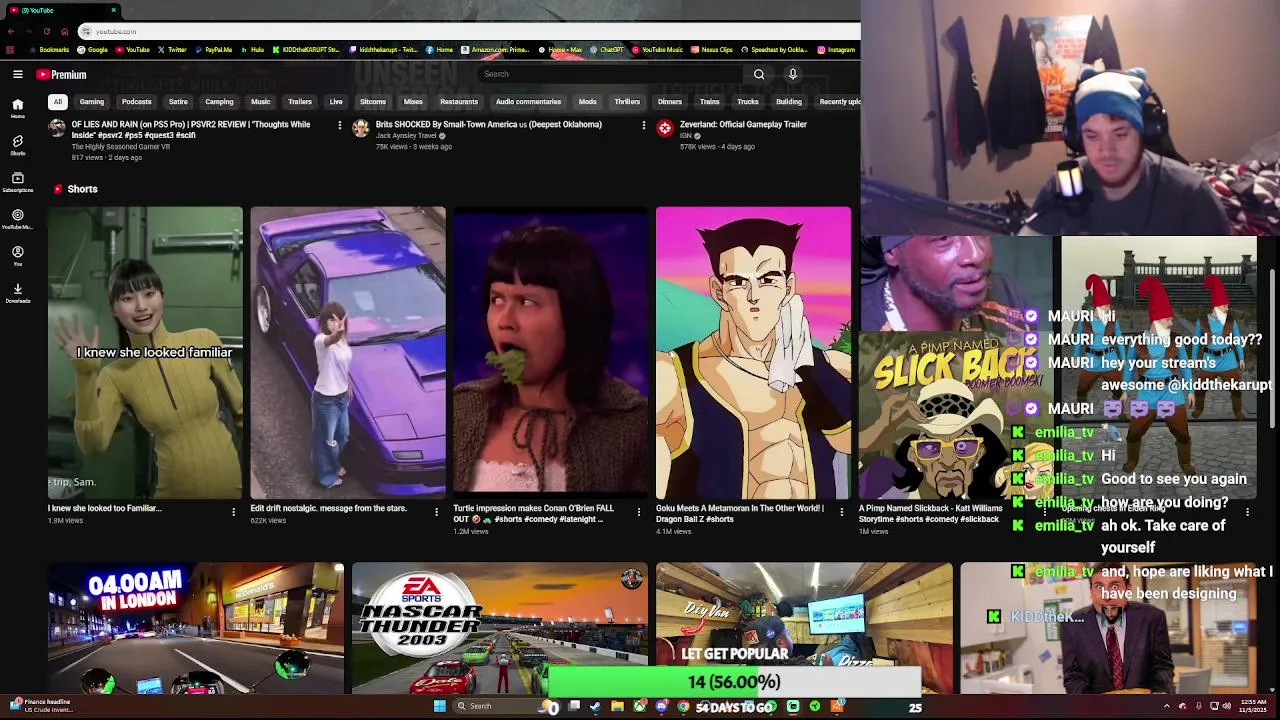1280x720 pixels.
Task: Open options for Turtle impression short
Action: point(639,512)
